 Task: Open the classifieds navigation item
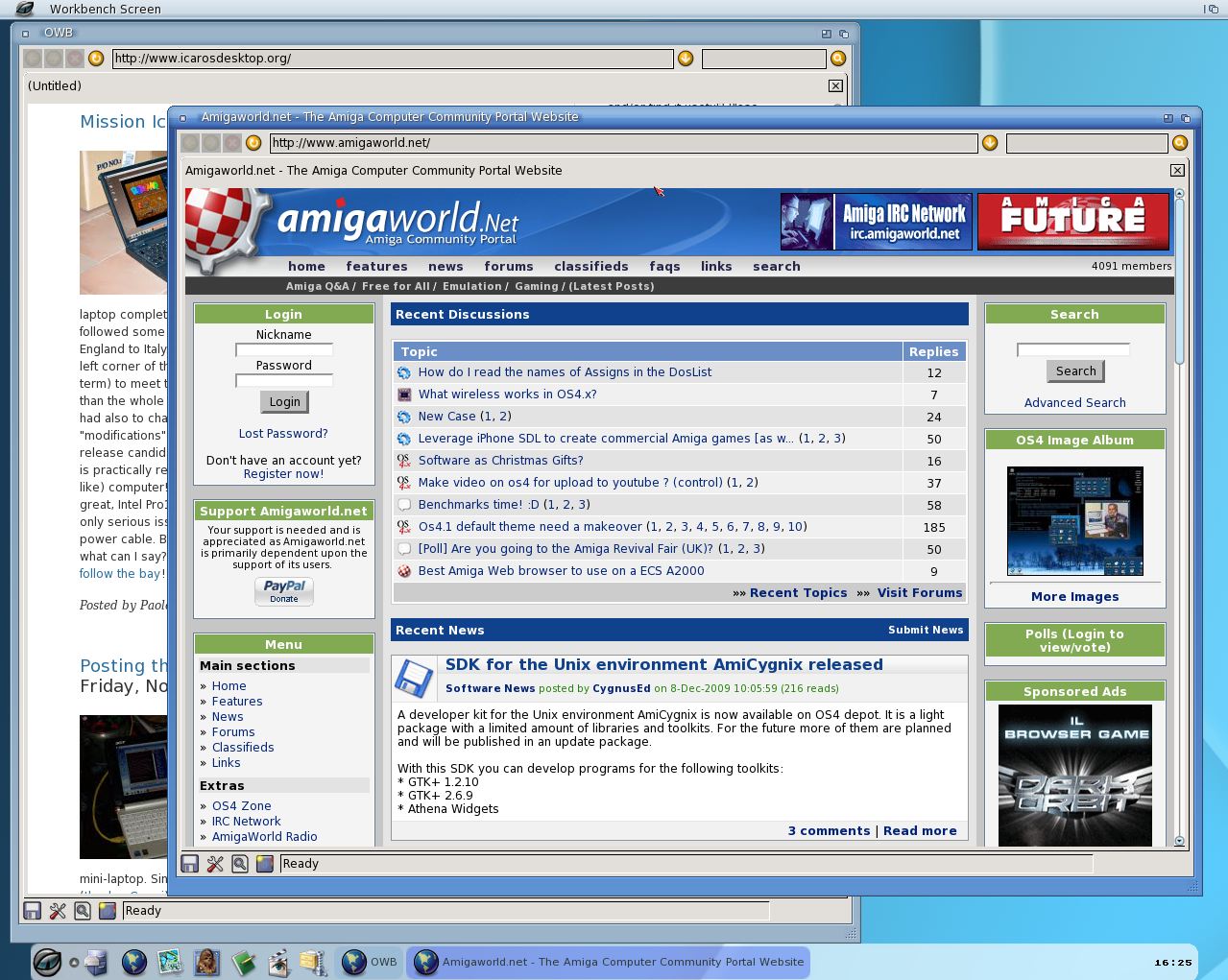(591, 266)
